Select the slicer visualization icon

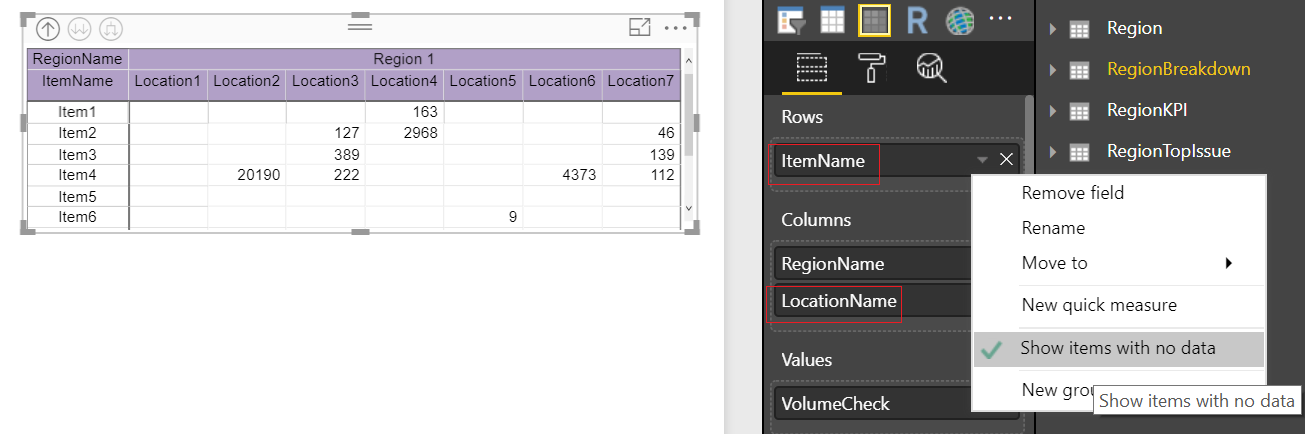click(x=792, y=19)
